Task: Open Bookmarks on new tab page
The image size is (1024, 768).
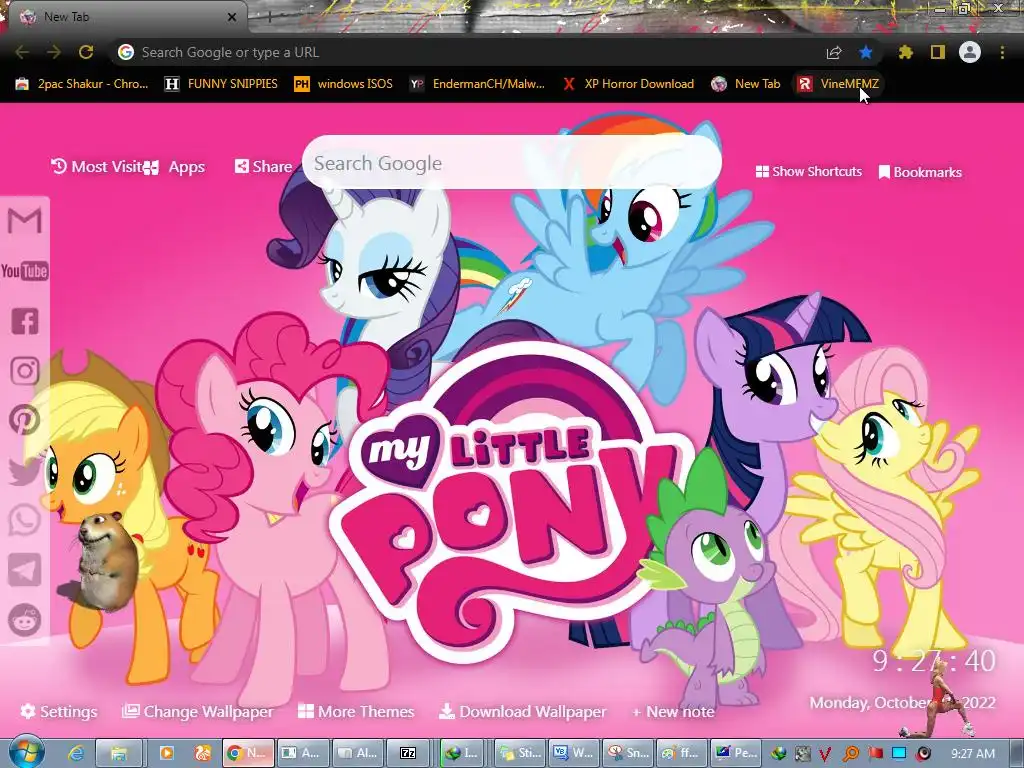Action: pos(920,172)
